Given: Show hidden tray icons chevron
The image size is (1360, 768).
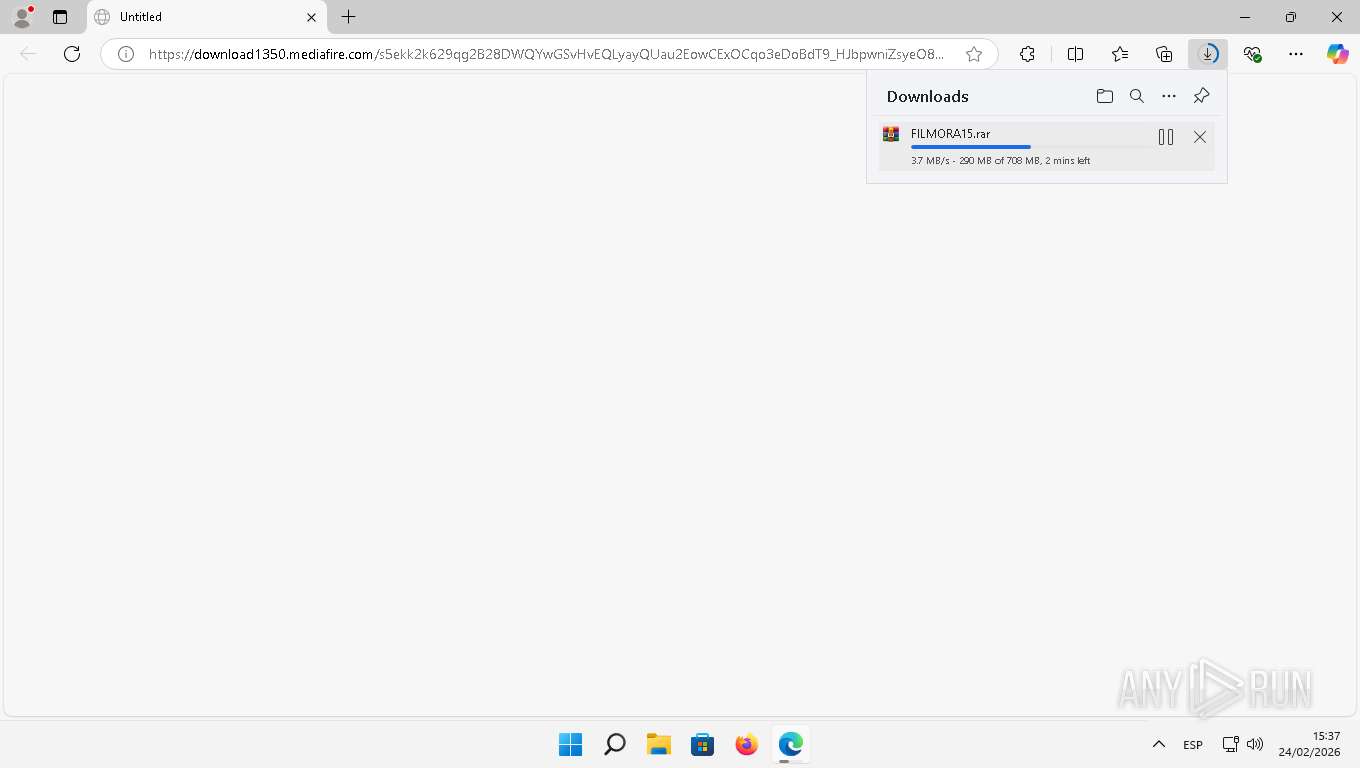Looking at the screenshot, I should click(1158, 744).
